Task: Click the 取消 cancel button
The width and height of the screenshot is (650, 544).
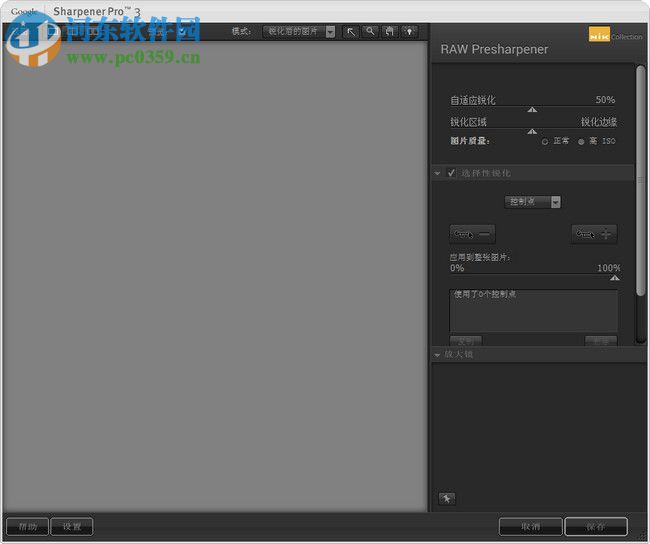Action: click(x=531, y=527)
